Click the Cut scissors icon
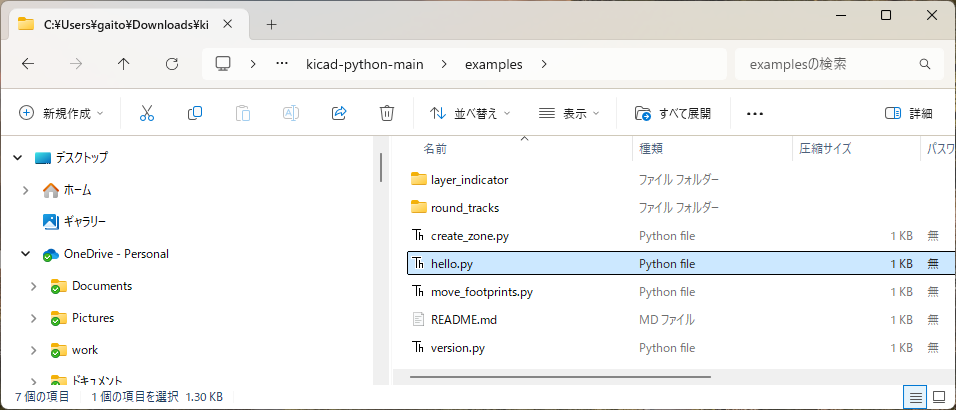Image resolution: width=956 pixels, height=410 pixels. coord(147,113)
